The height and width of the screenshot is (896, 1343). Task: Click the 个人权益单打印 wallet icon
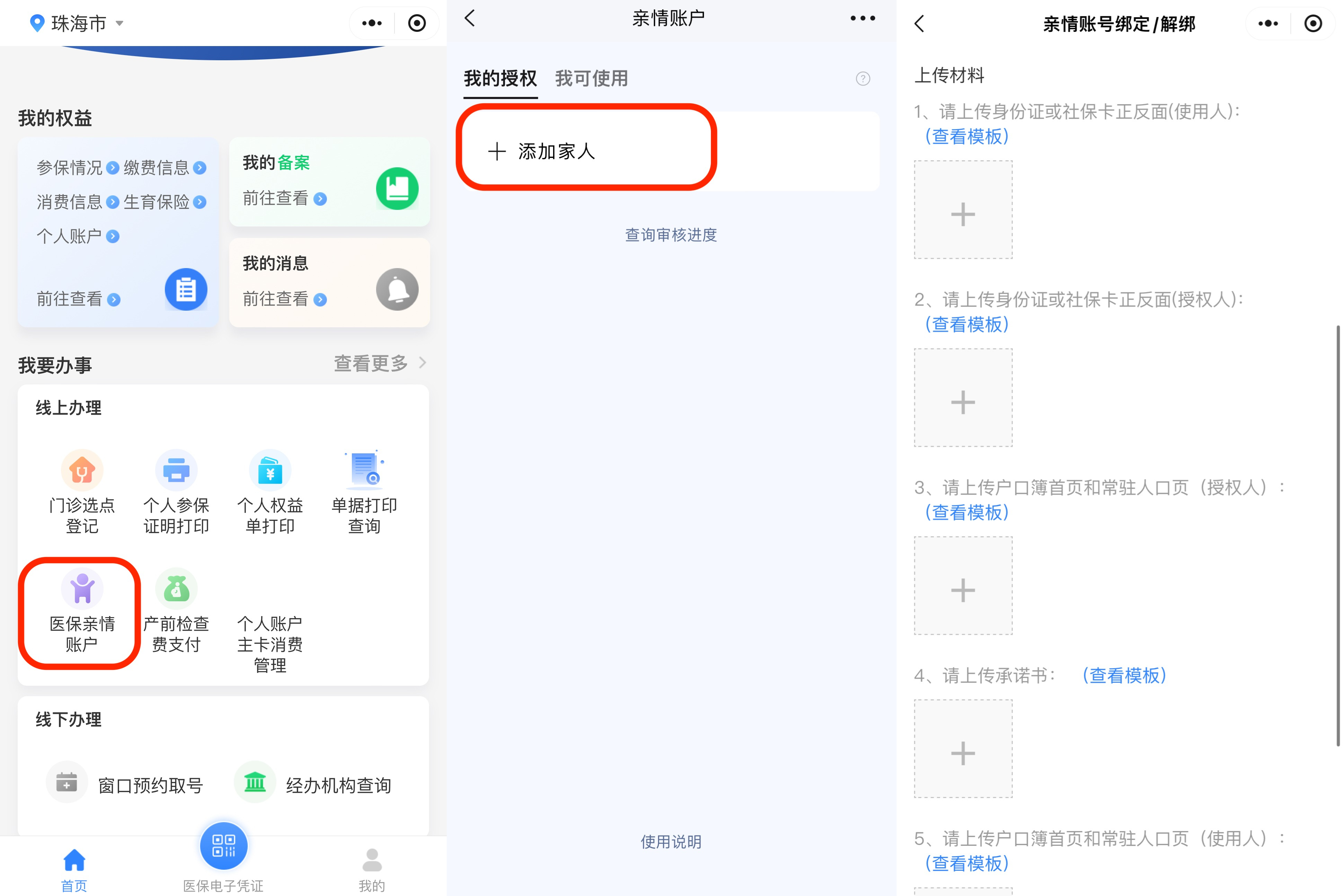click(269, 470)
